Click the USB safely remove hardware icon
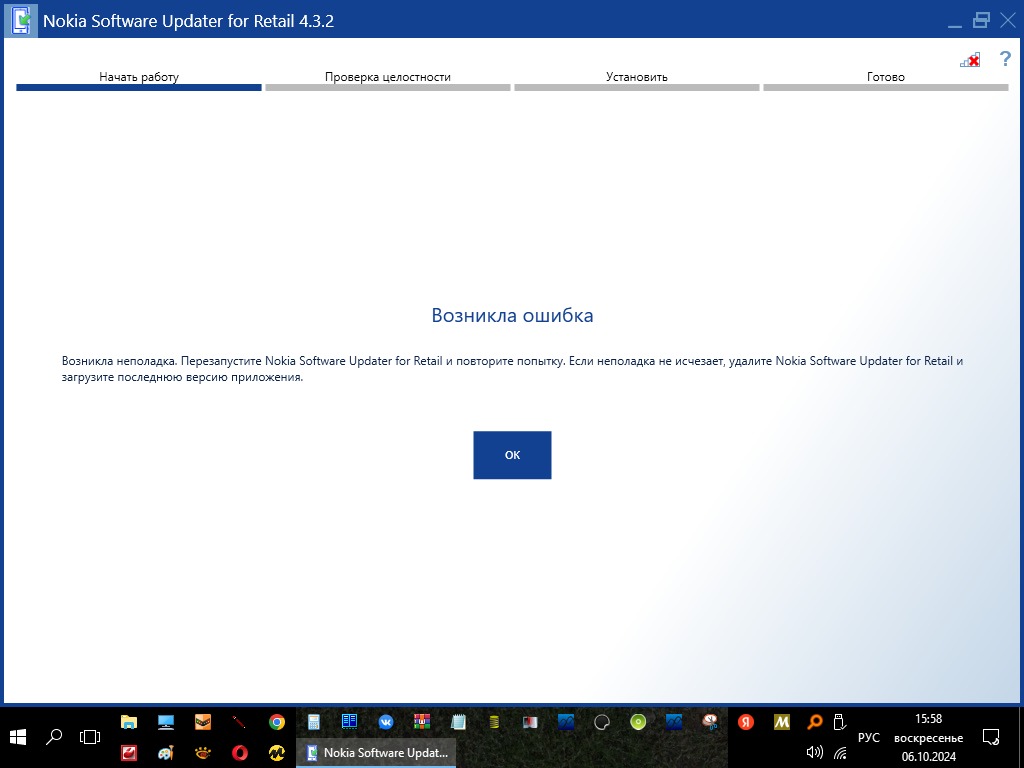Viewport: 1024px width, 768px height. (x=840, y=722)
